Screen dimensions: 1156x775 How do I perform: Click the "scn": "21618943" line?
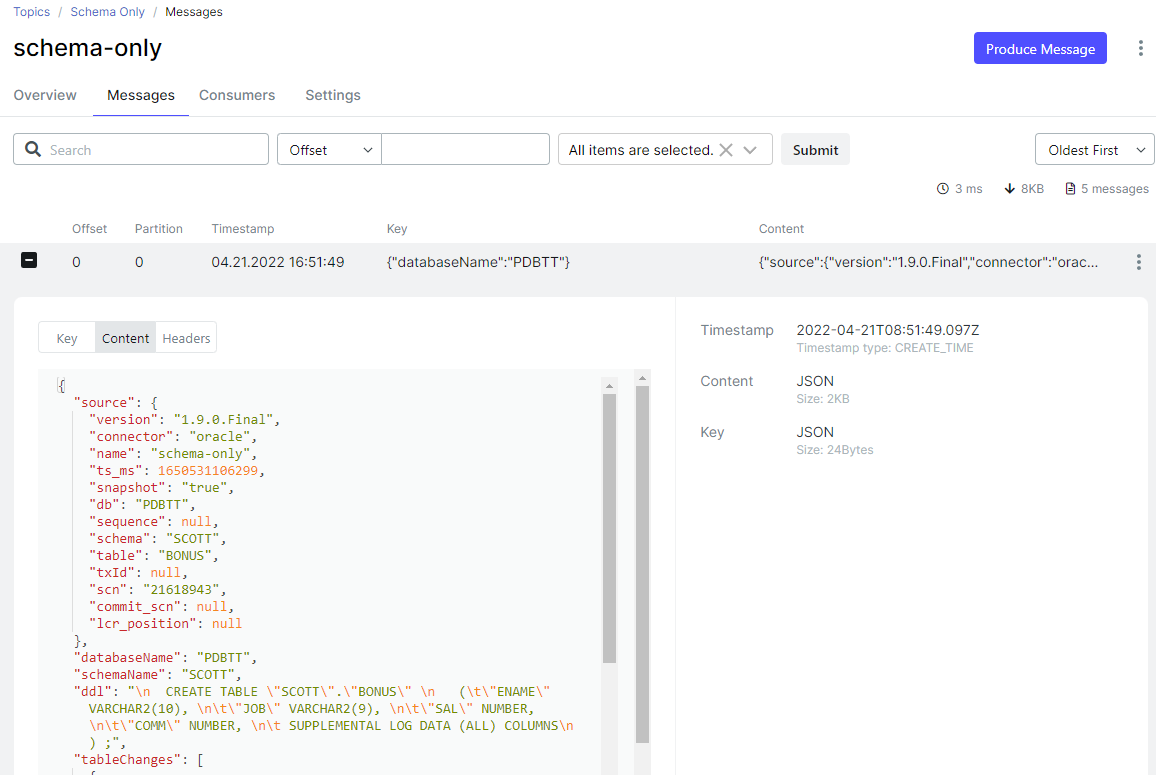coord(158,589)
